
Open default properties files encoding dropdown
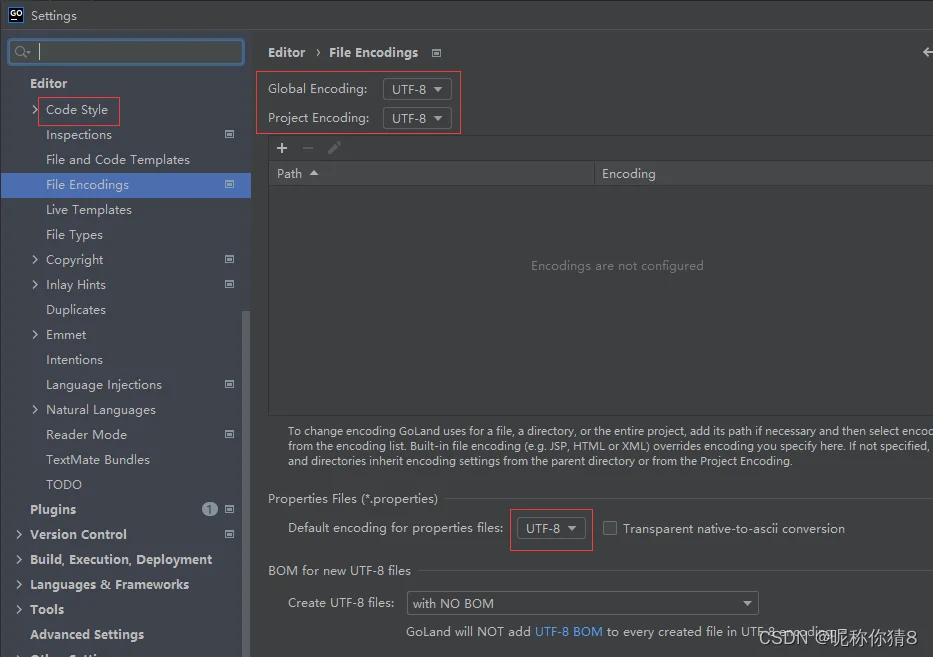click(551, 528)
